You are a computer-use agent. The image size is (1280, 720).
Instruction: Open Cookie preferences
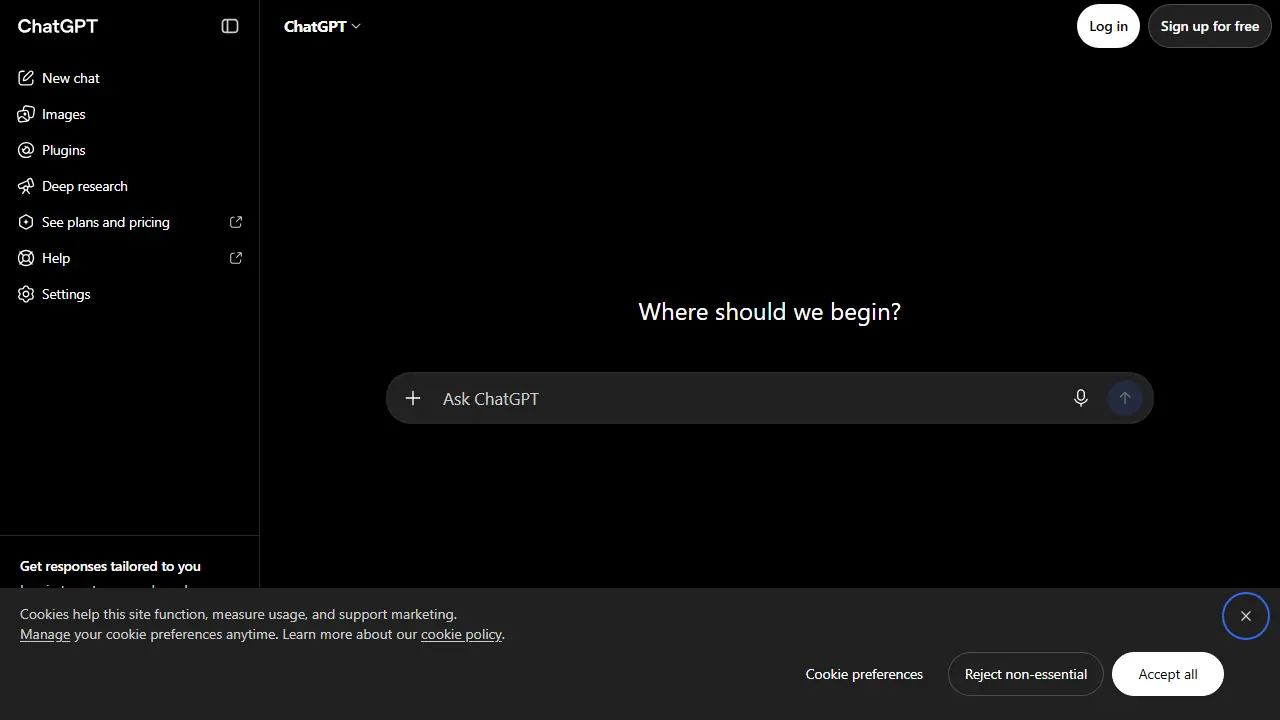tap(864, 674)
